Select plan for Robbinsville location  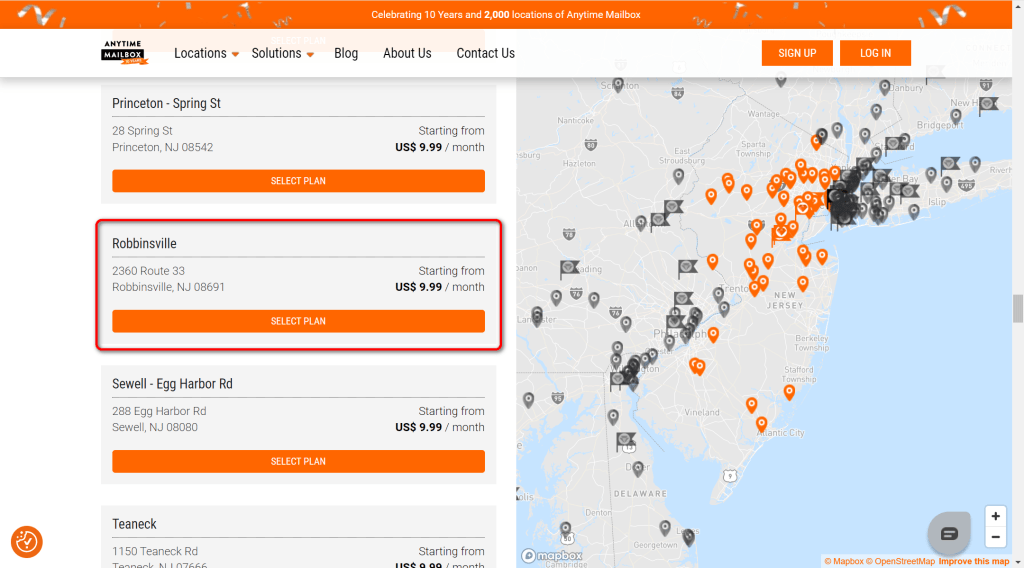pyautogui.click(x=298, y=321)
